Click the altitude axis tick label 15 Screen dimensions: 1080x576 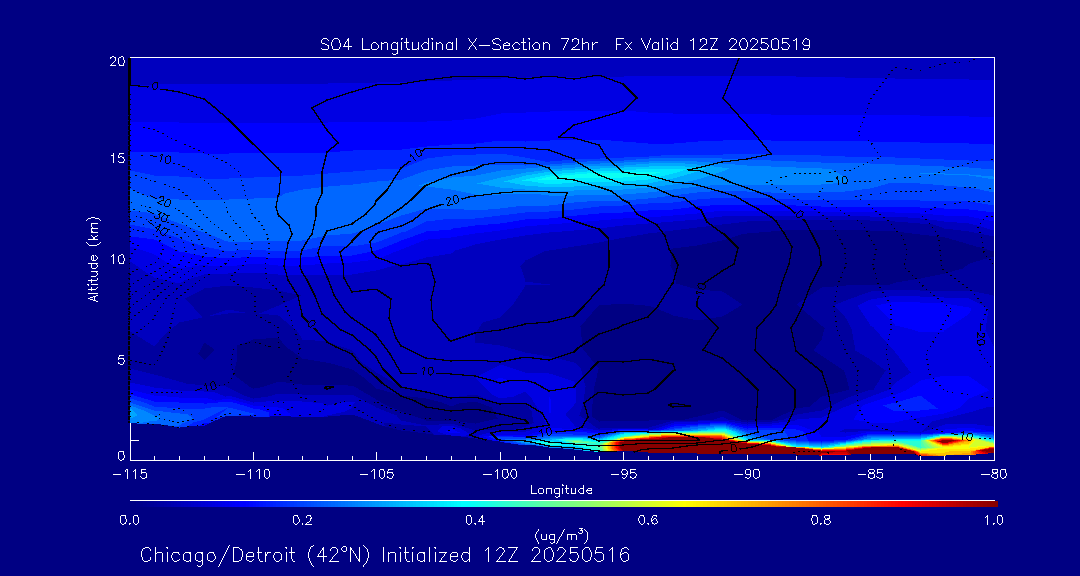[x=117, y=159]
